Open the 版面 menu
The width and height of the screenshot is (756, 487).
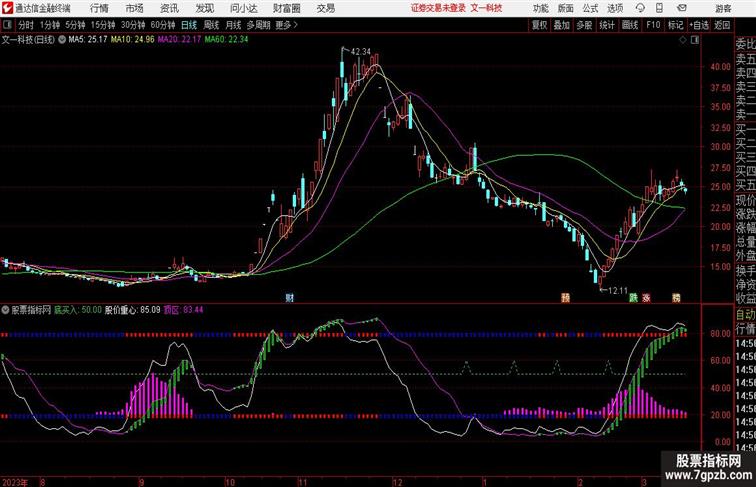[x=566, y=8]
